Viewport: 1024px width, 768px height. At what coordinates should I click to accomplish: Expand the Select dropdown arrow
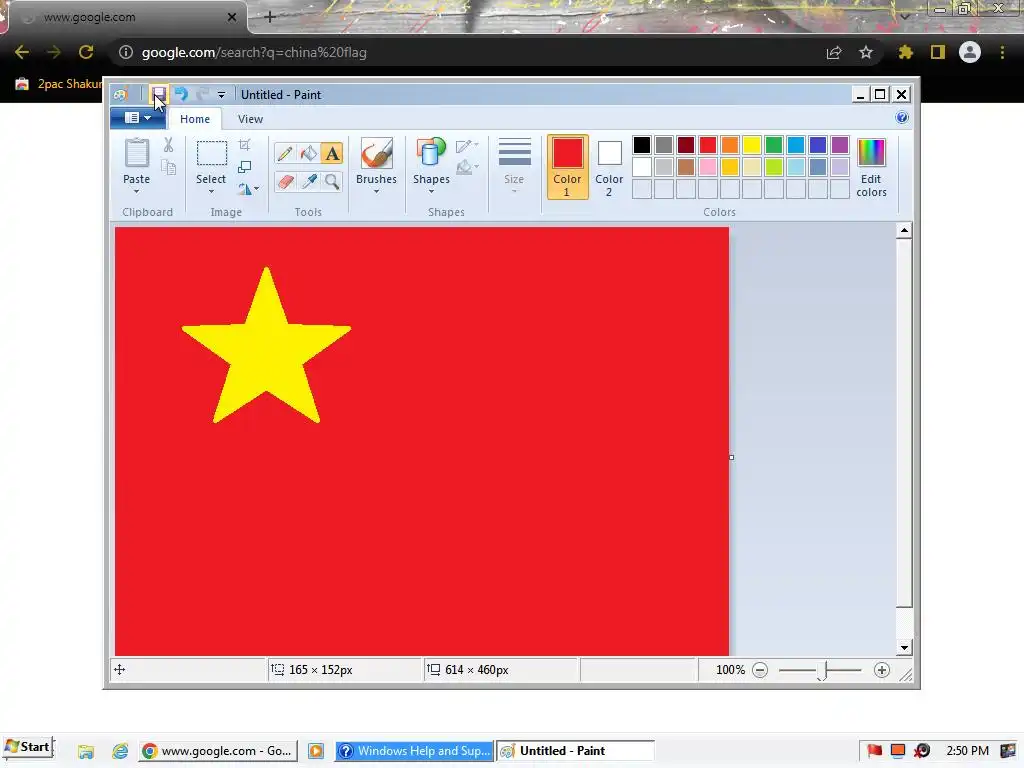(x=211, y=191)
